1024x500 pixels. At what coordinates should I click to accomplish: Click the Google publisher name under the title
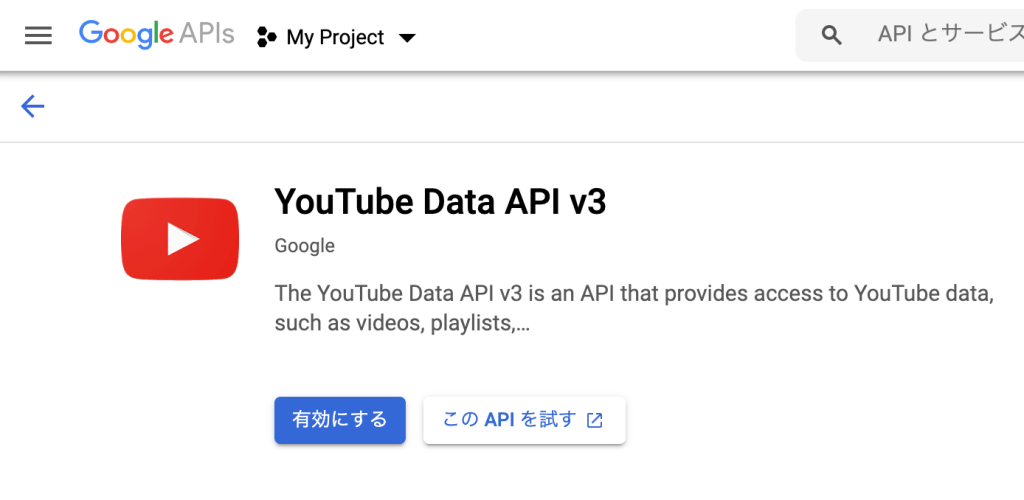304,246
